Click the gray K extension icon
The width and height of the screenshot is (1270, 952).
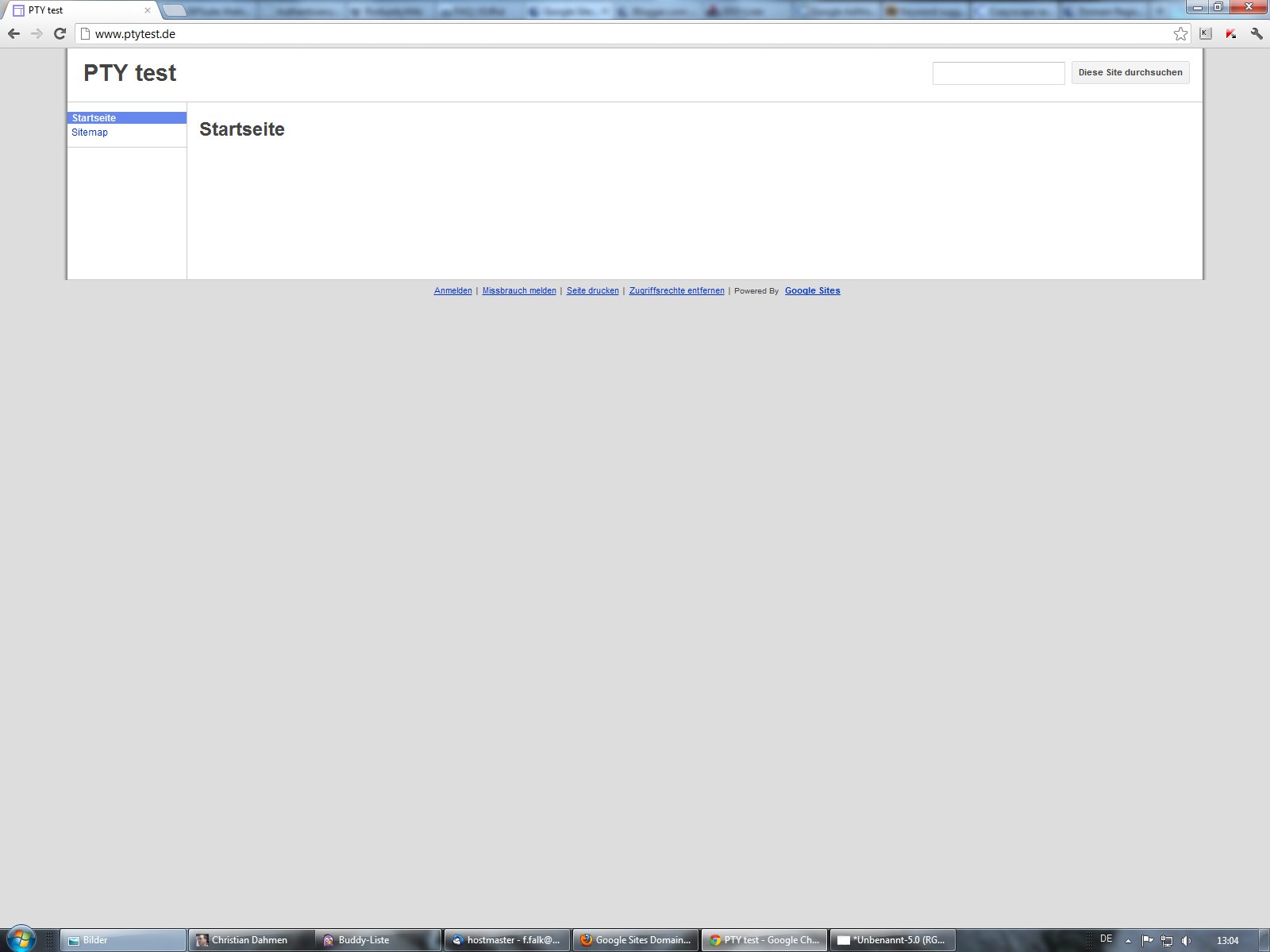click(x=1206, y=33)
